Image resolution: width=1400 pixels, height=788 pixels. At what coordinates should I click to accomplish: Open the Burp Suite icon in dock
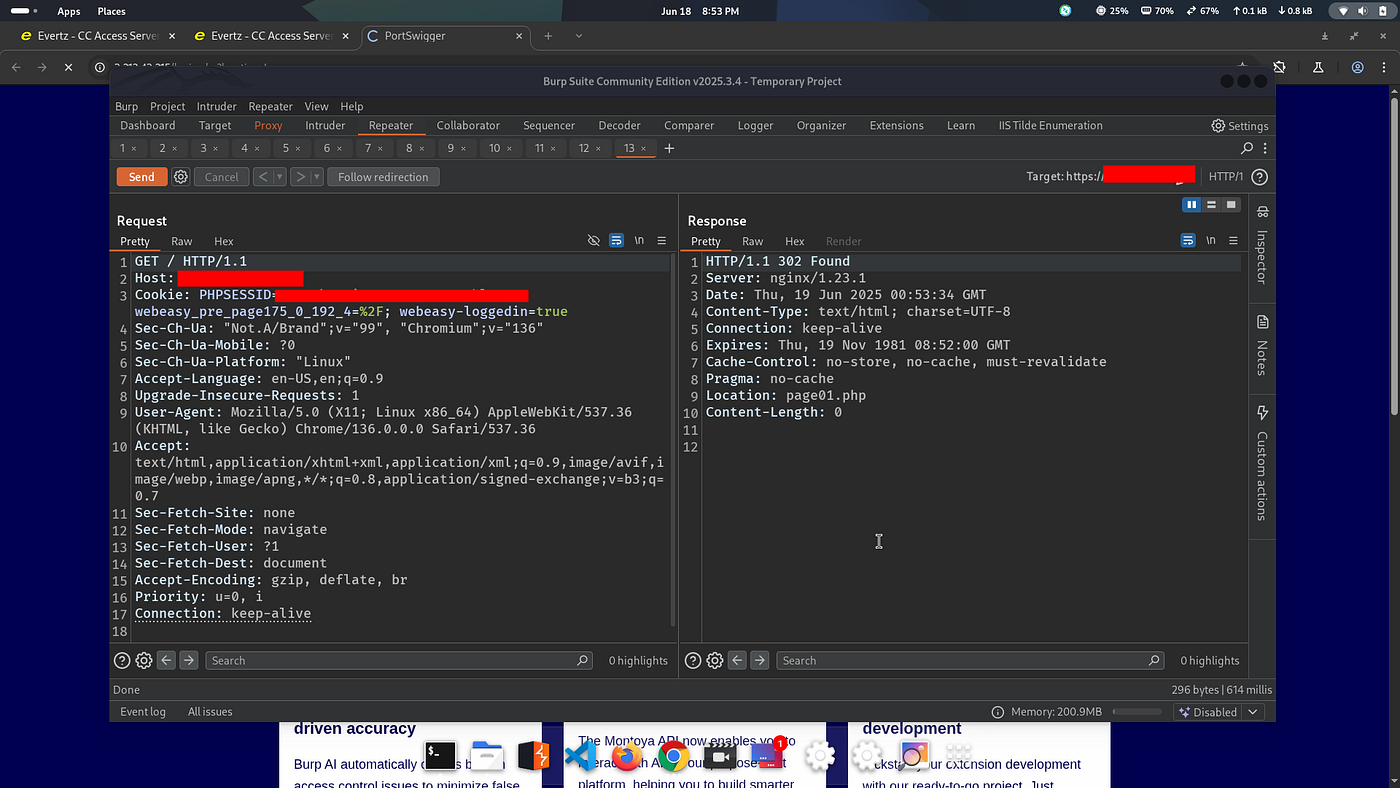(x=534, y=756)
